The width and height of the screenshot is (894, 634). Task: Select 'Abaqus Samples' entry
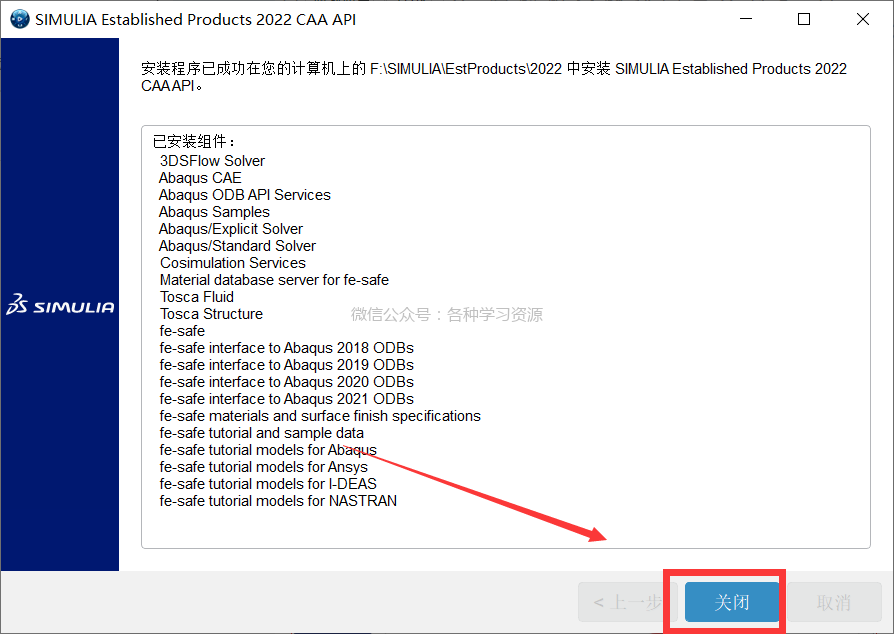[x=214, y=212]
